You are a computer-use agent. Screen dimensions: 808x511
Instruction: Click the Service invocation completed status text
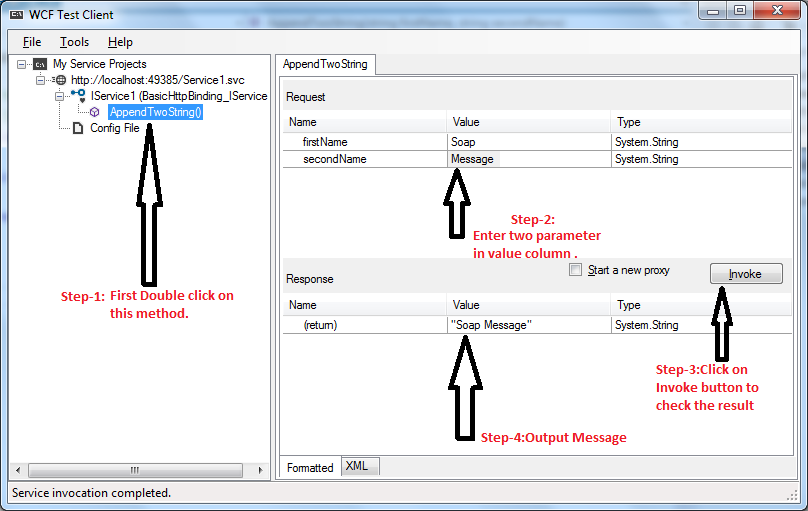[91, 493]
